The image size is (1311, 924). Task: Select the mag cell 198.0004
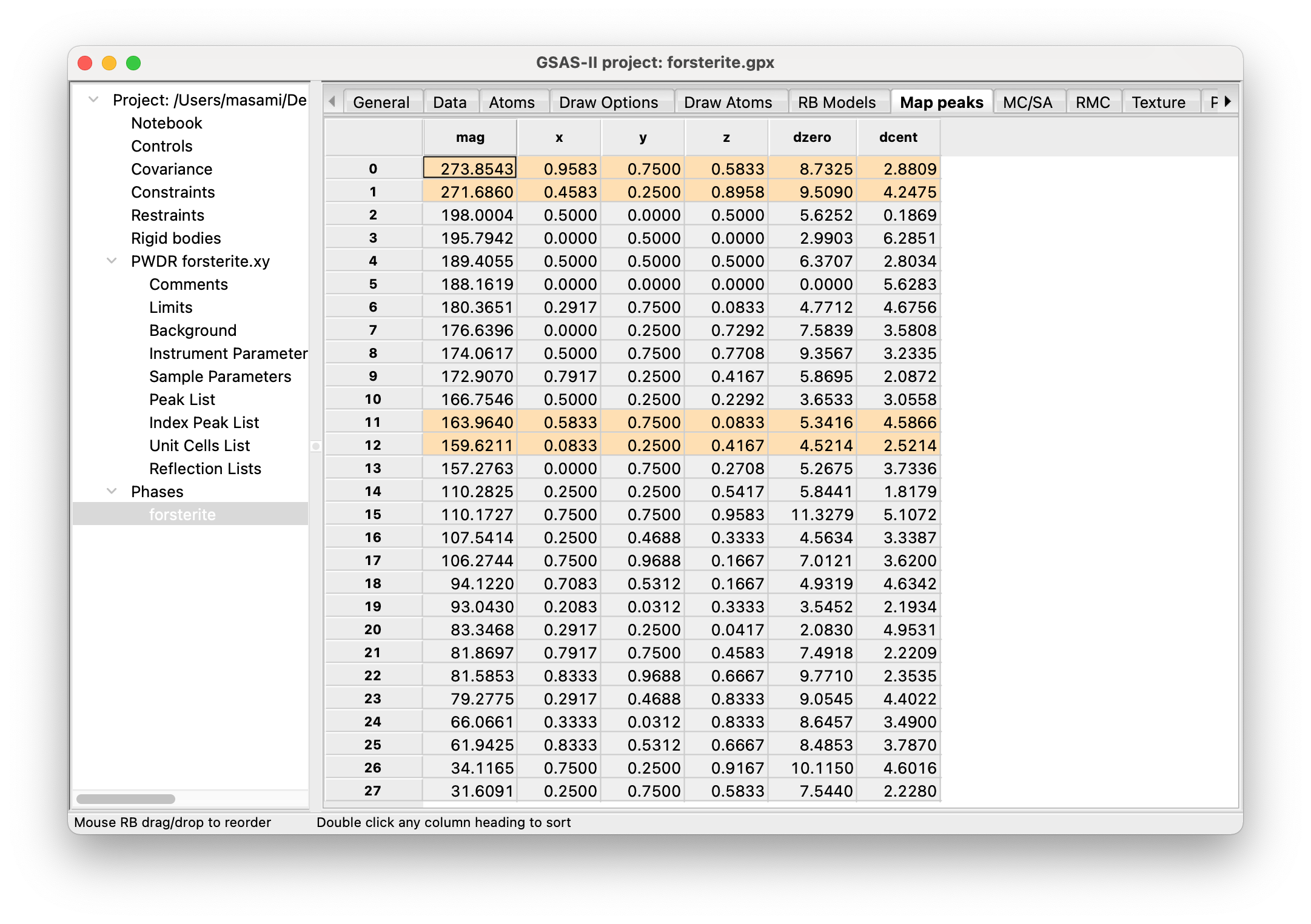(471, 215)
